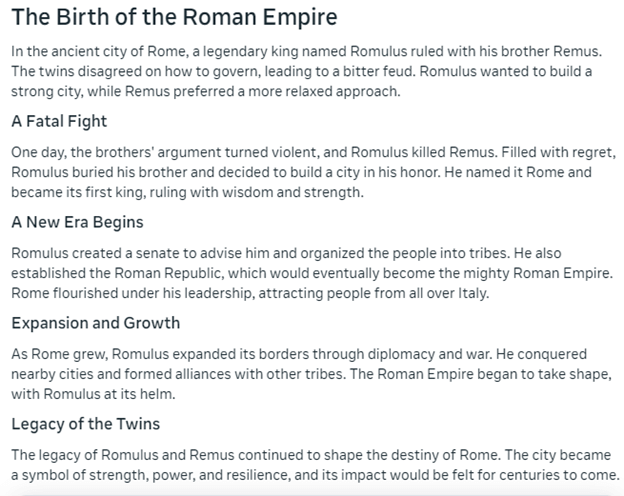624x496 pixels.
Task: Click the "The Birth of the Roman Empire" title
Action: click(x=174, y=18)
